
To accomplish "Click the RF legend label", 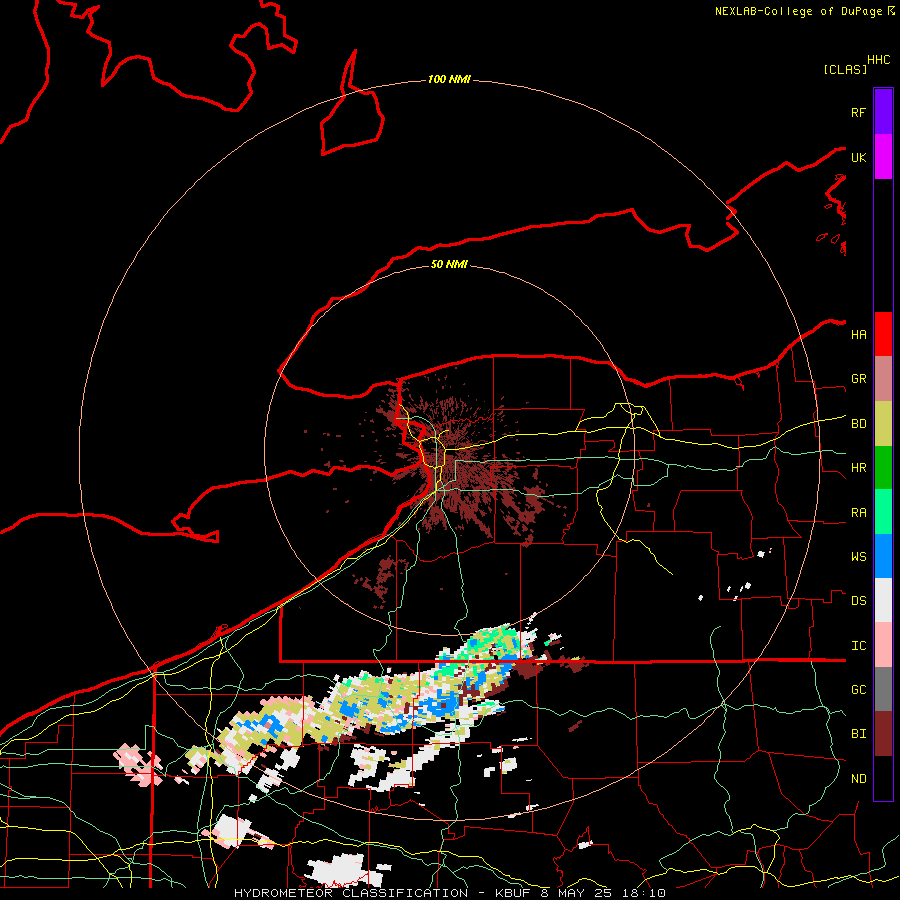I will click(859, 112).
